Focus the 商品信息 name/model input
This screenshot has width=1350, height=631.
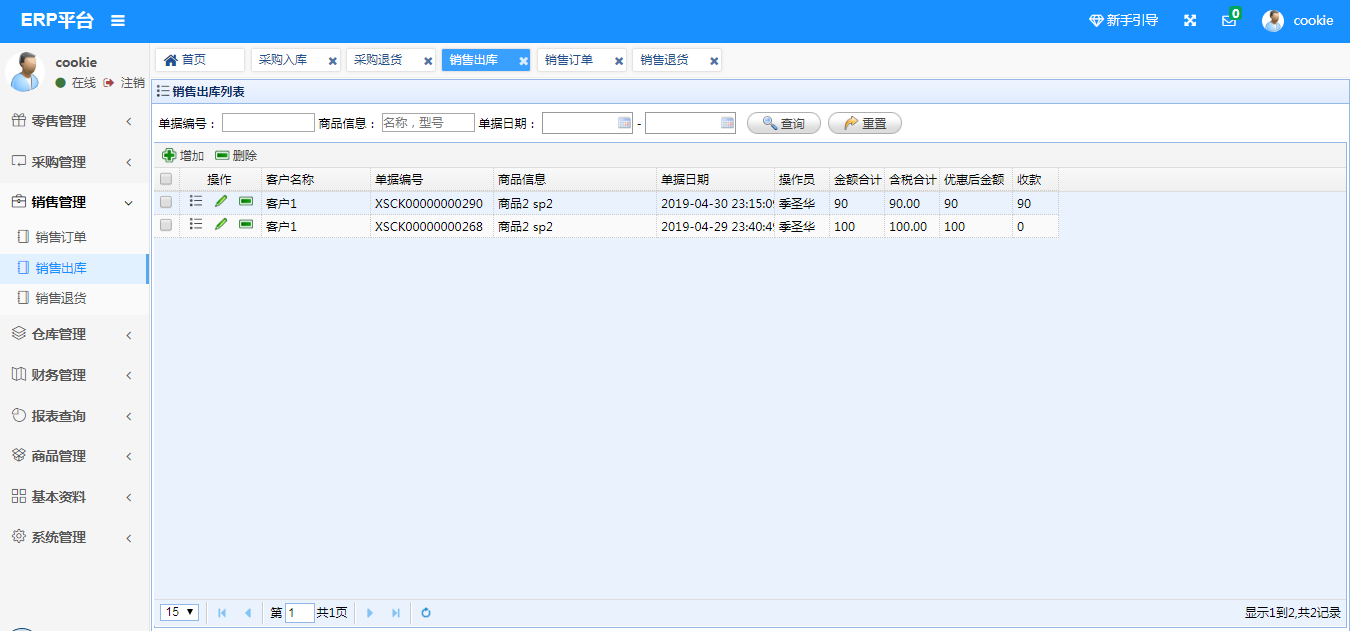428,123
